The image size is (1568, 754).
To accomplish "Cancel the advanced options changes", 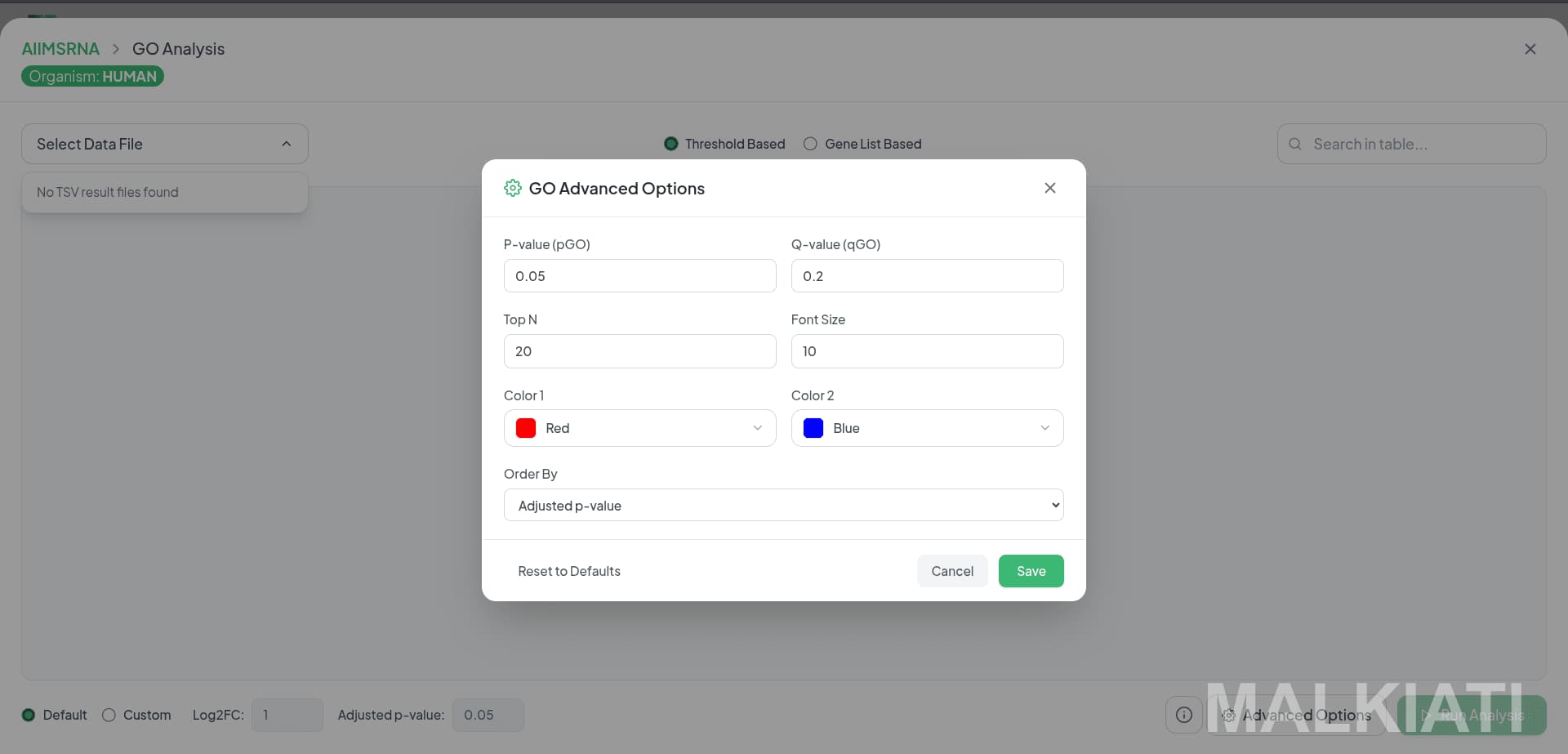I will click(x=952, y=571).
